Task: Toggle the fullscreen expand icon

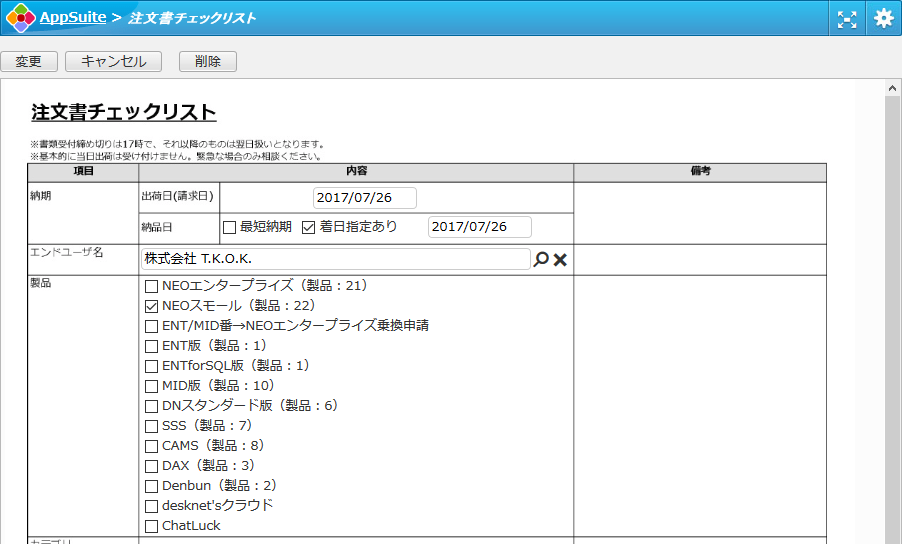Action: [847, 18]
